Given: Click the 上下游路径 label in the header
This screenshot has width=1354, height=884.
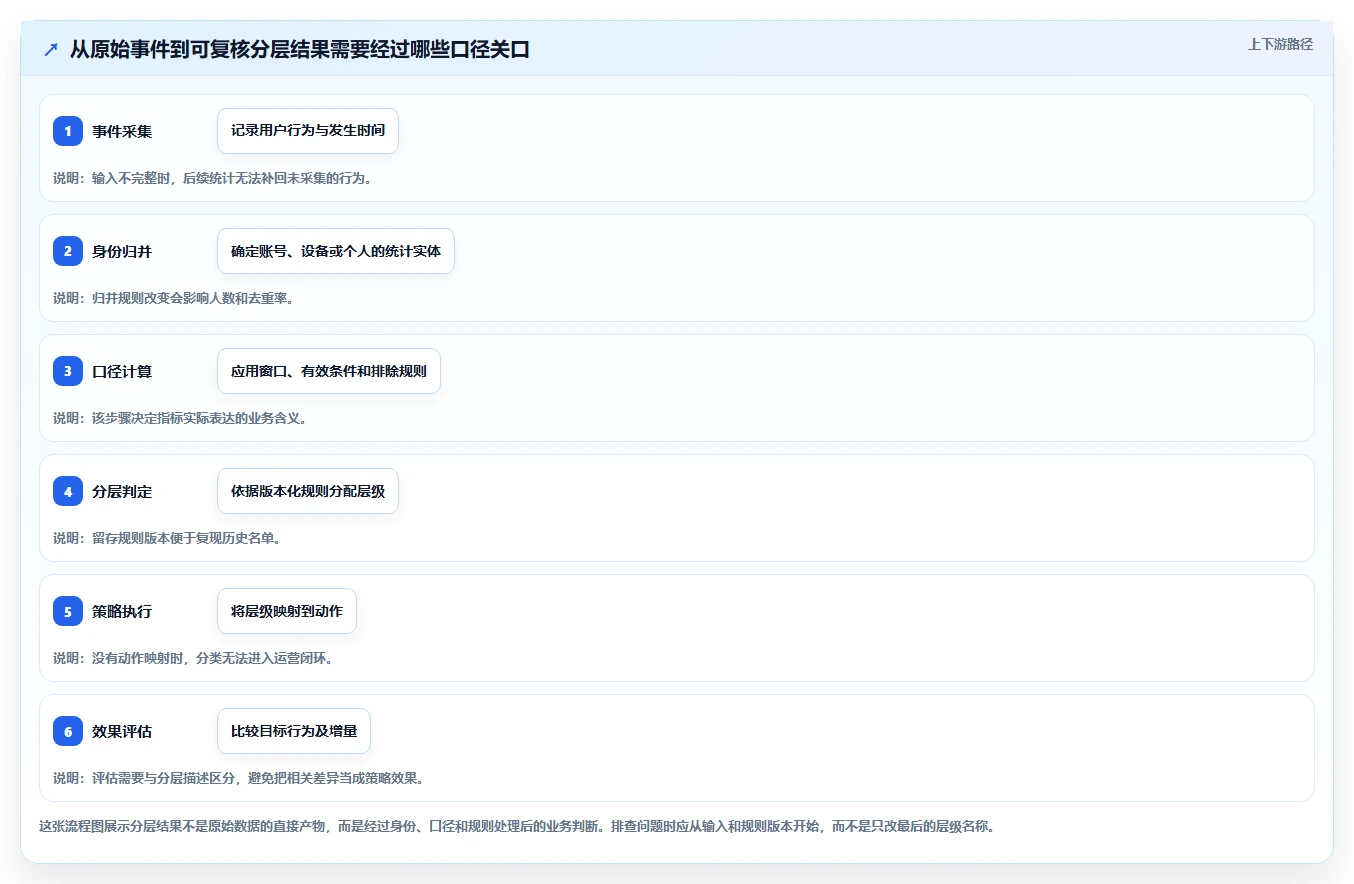Looking at the screenshot, I should point(1280,44).
